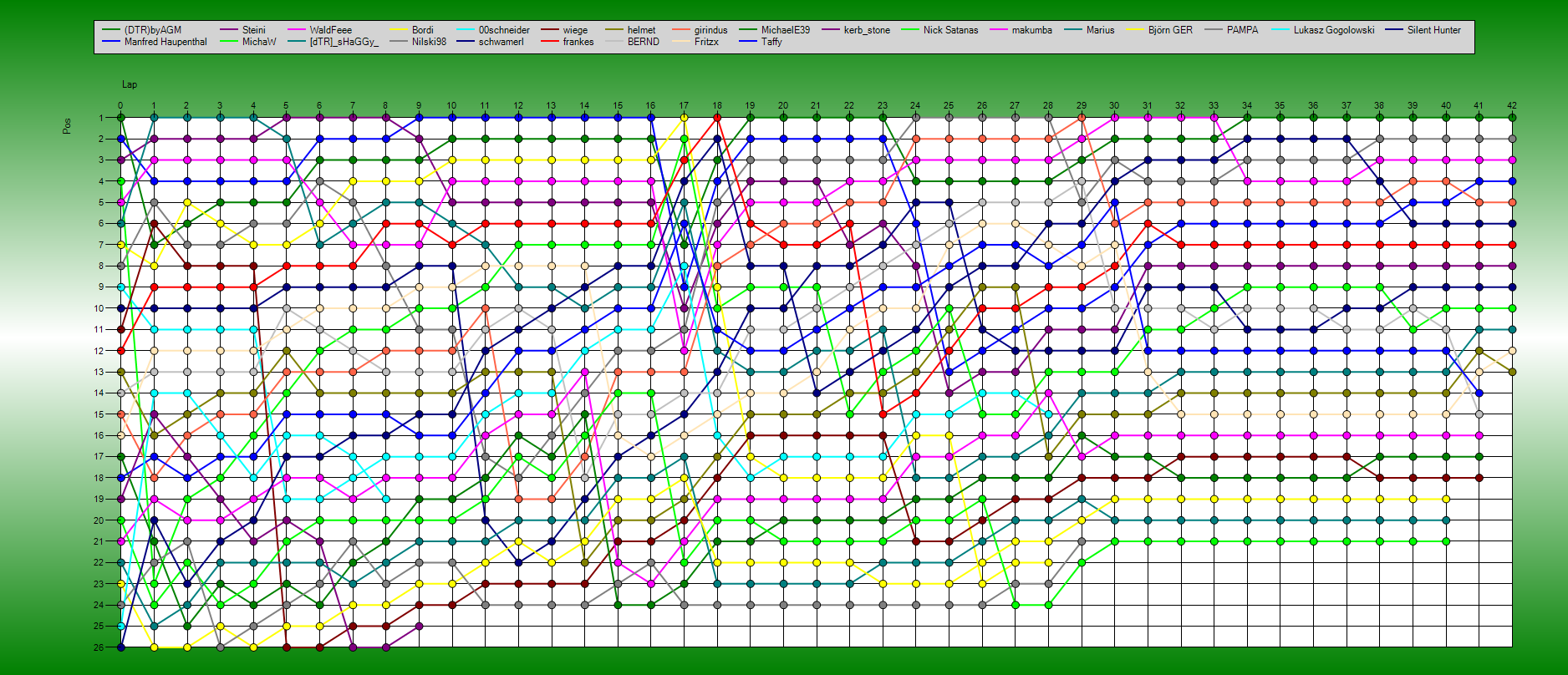Click the wiege legend label
Viewport: 1568px width, 675px height.
[x=576, y=30]
